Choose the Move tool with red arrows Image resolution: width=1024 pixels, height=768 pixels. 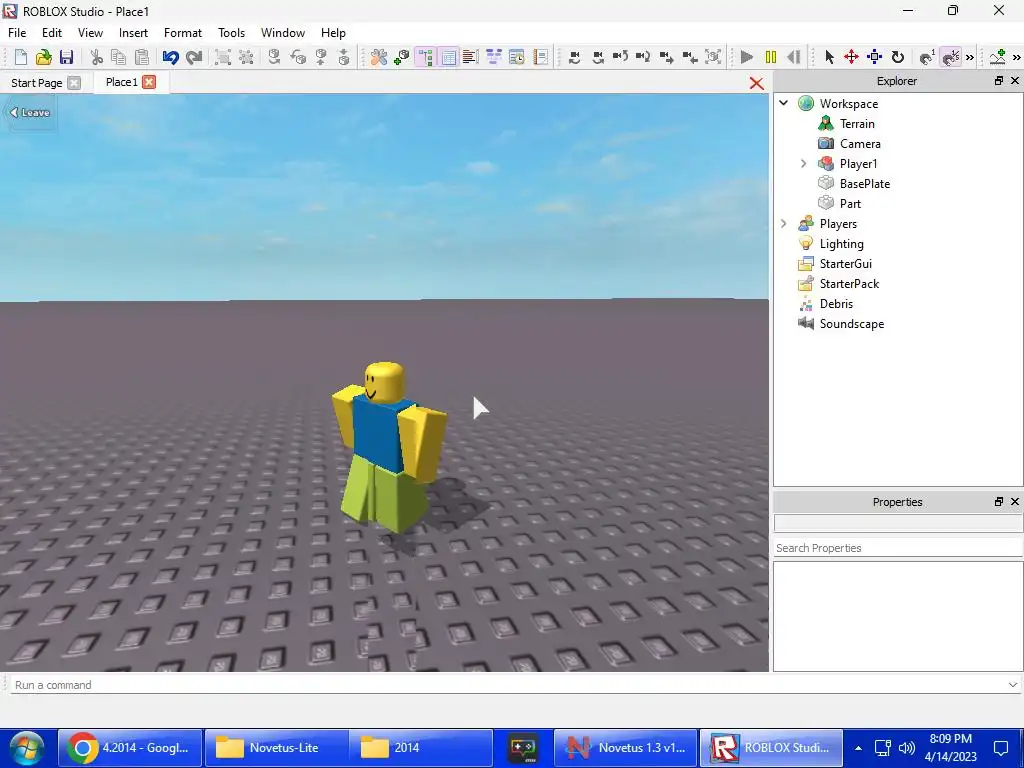coord(852,57)
